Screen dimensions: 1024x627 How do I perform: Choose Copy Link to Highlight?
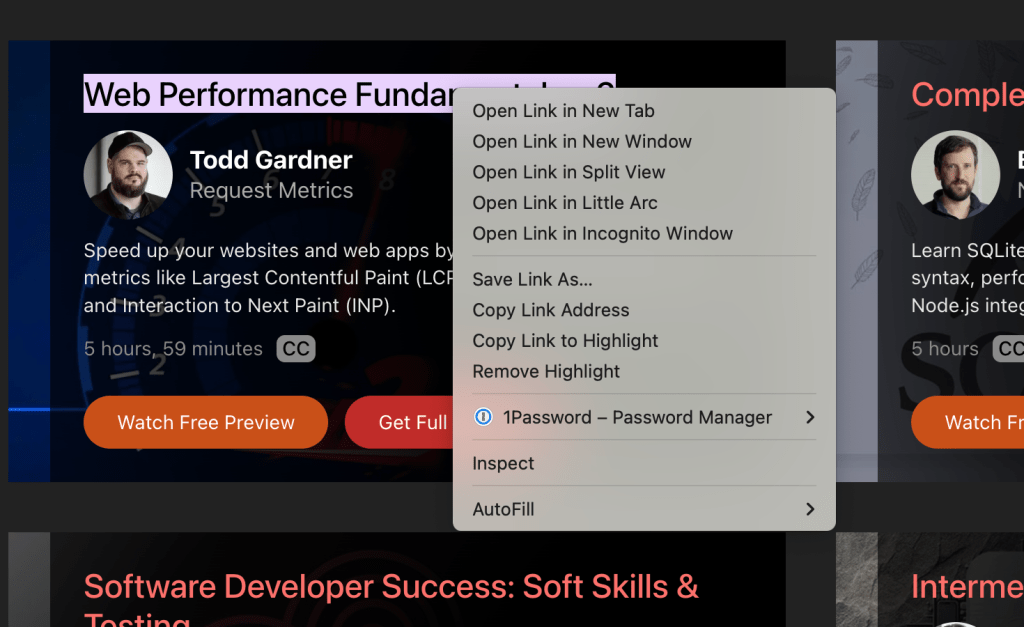pos(565,341)
